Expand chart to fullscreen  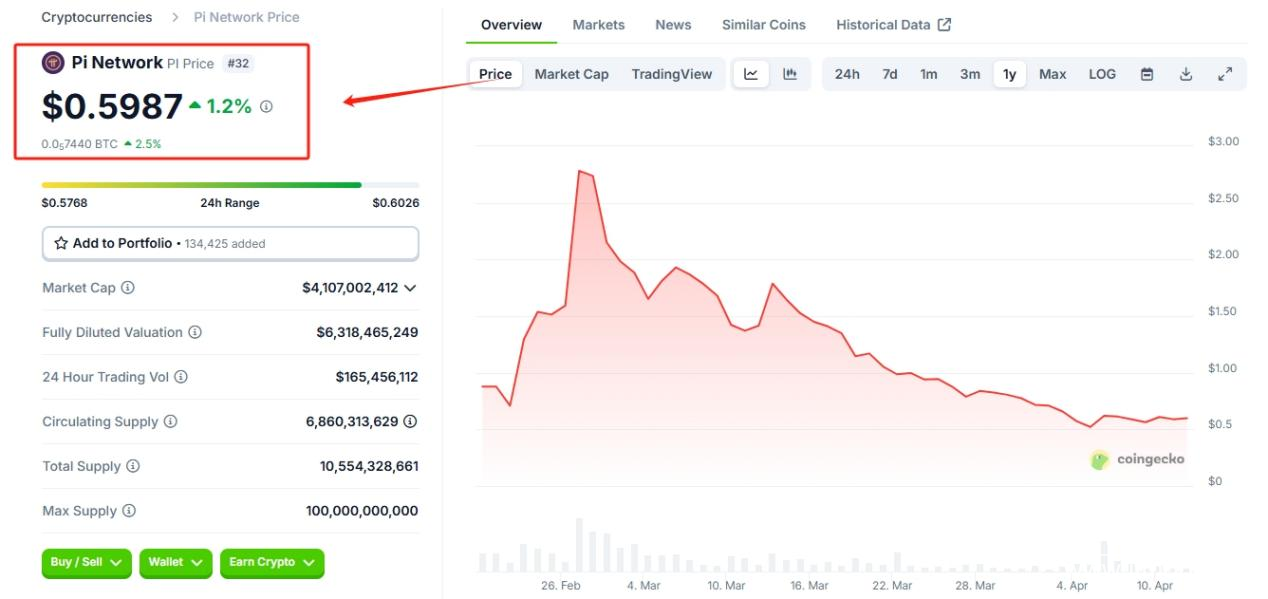coord(1225,74)
